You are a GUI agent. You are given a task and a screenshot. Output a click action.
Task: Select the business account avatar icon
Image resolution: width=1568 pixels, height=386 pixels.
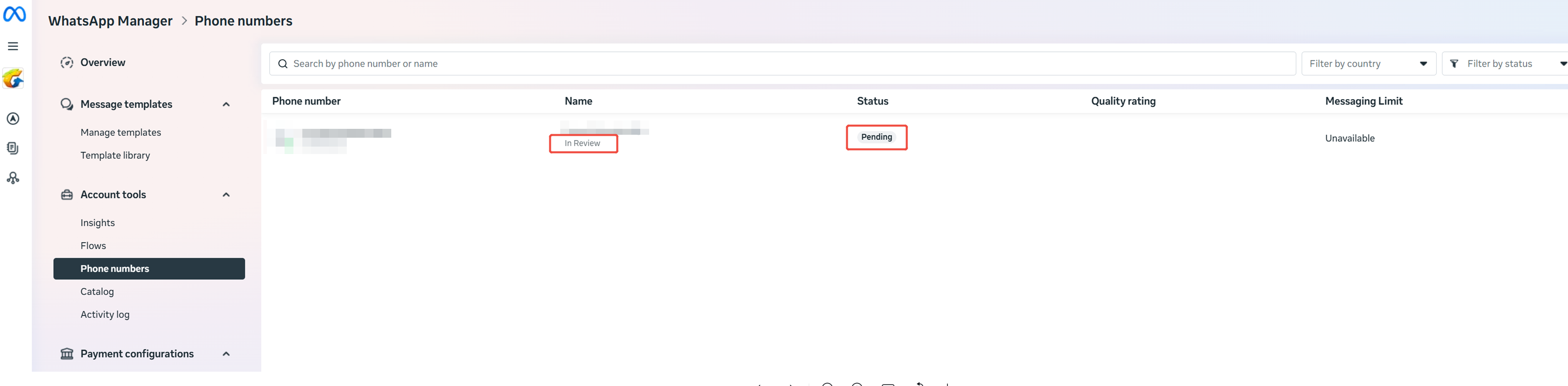[13, 78]
